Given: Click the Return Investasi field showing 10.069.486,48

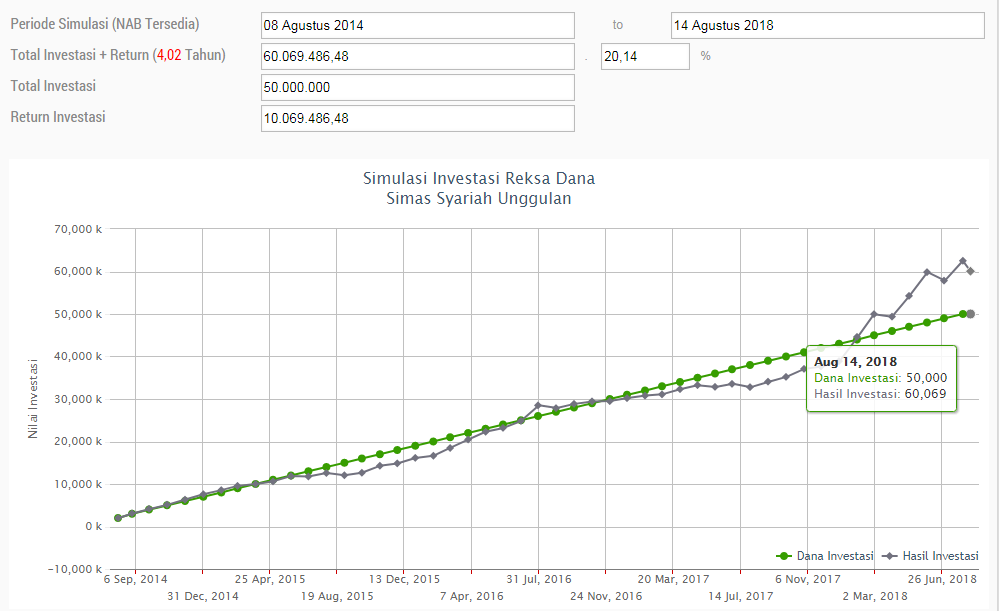Looking at the screenshot, I should (x=416, y=119).
